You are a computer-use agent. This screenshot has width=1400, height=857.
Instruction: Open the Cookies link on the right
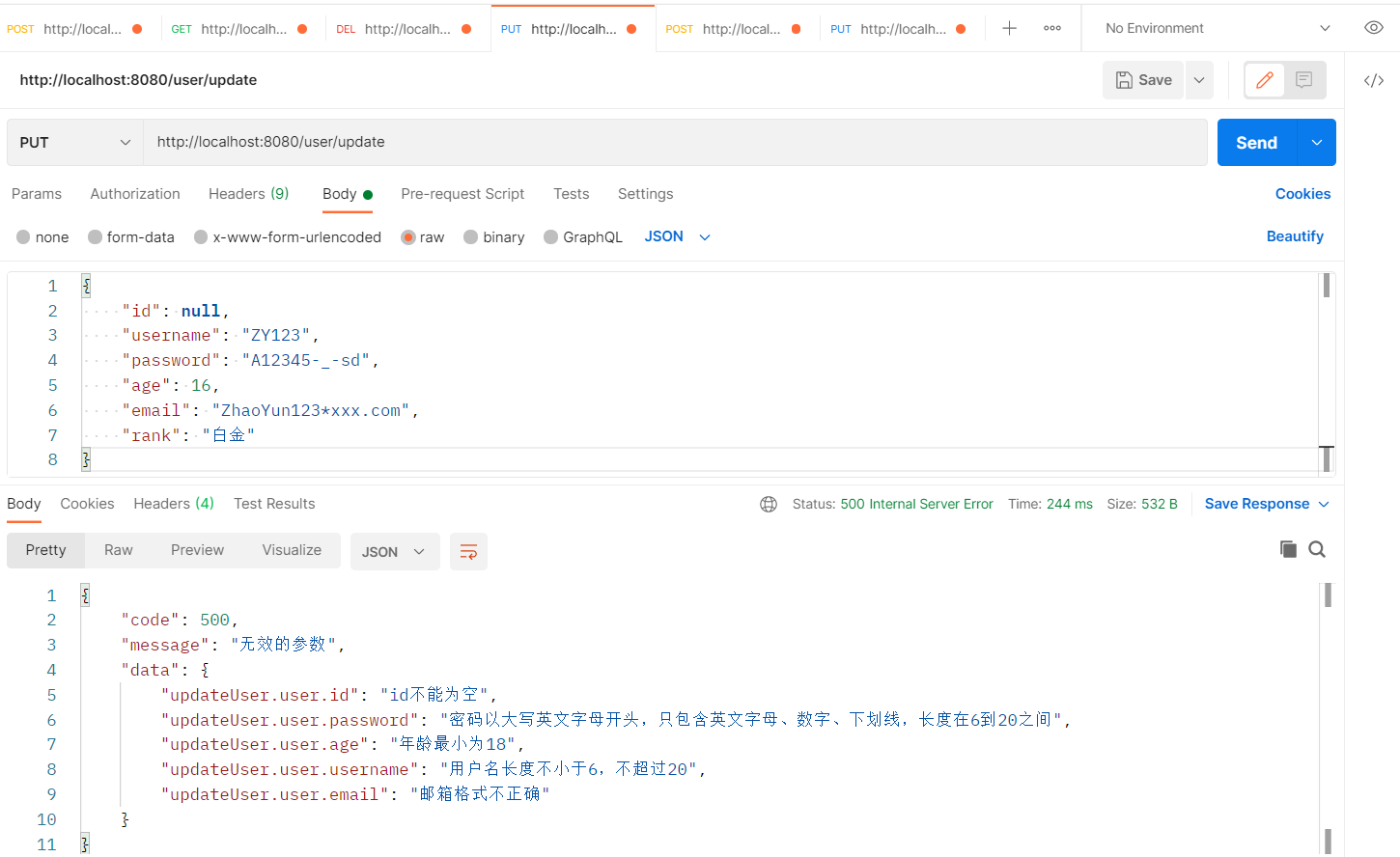[1302, 194]
